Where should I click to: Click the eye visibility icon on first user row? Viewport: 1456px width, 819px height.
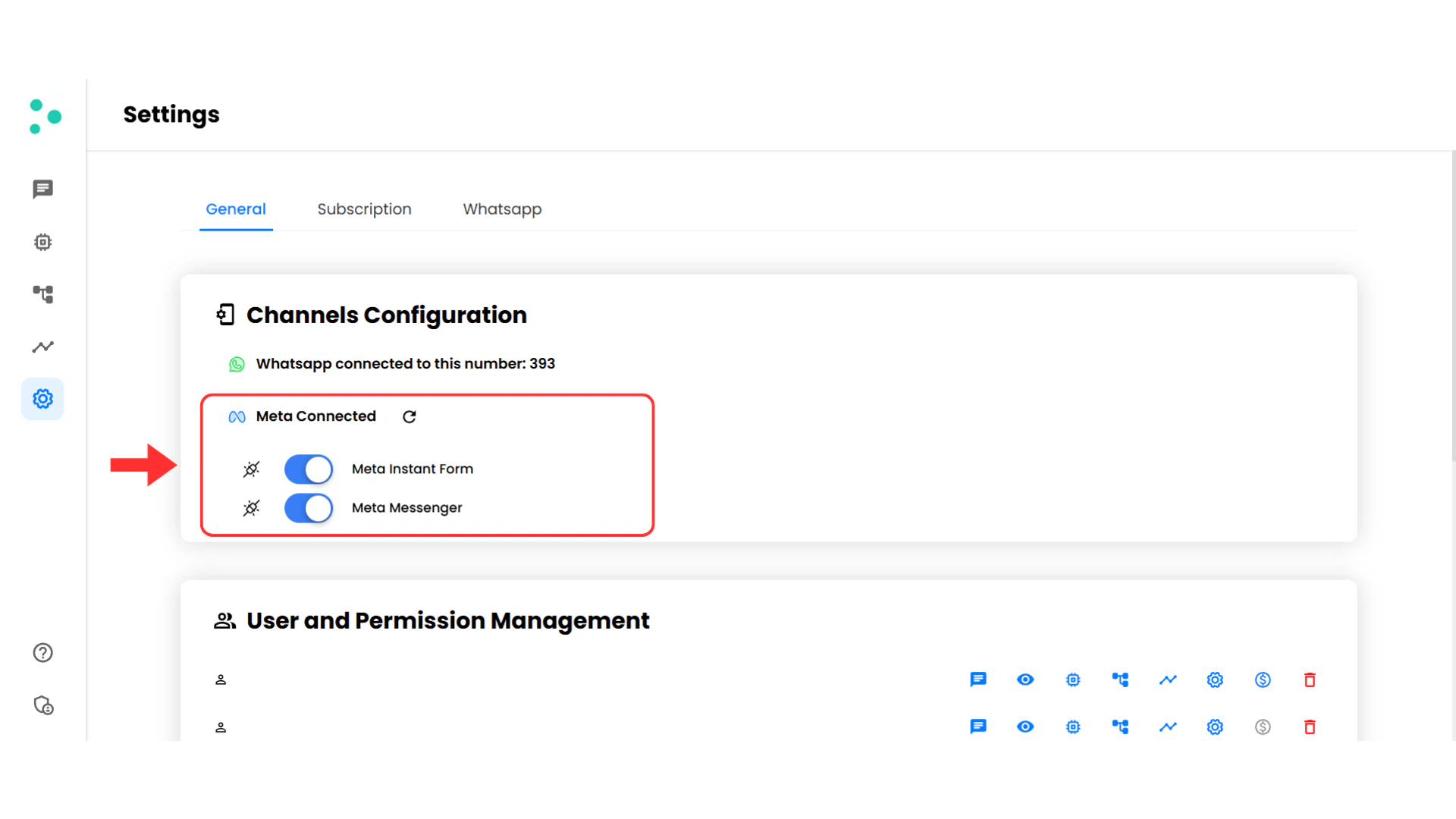(1025, 679)
